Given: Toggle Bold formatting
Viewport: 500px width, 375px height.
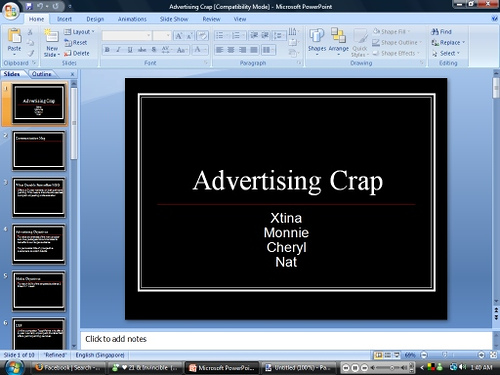Looking at the screenshot, I should tap(107, 50).
